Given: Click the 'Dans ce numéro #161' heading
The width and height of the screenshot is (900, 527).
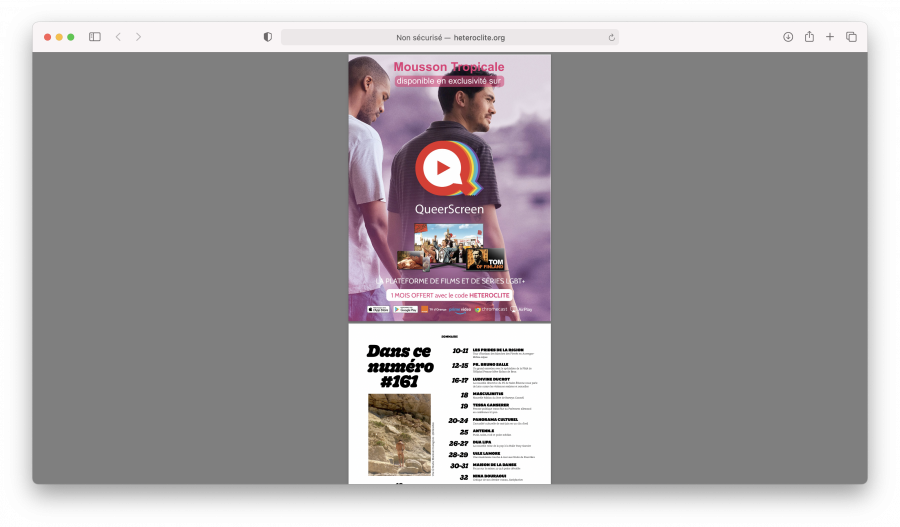Looking at the screenshot, I should pos(400,365).
